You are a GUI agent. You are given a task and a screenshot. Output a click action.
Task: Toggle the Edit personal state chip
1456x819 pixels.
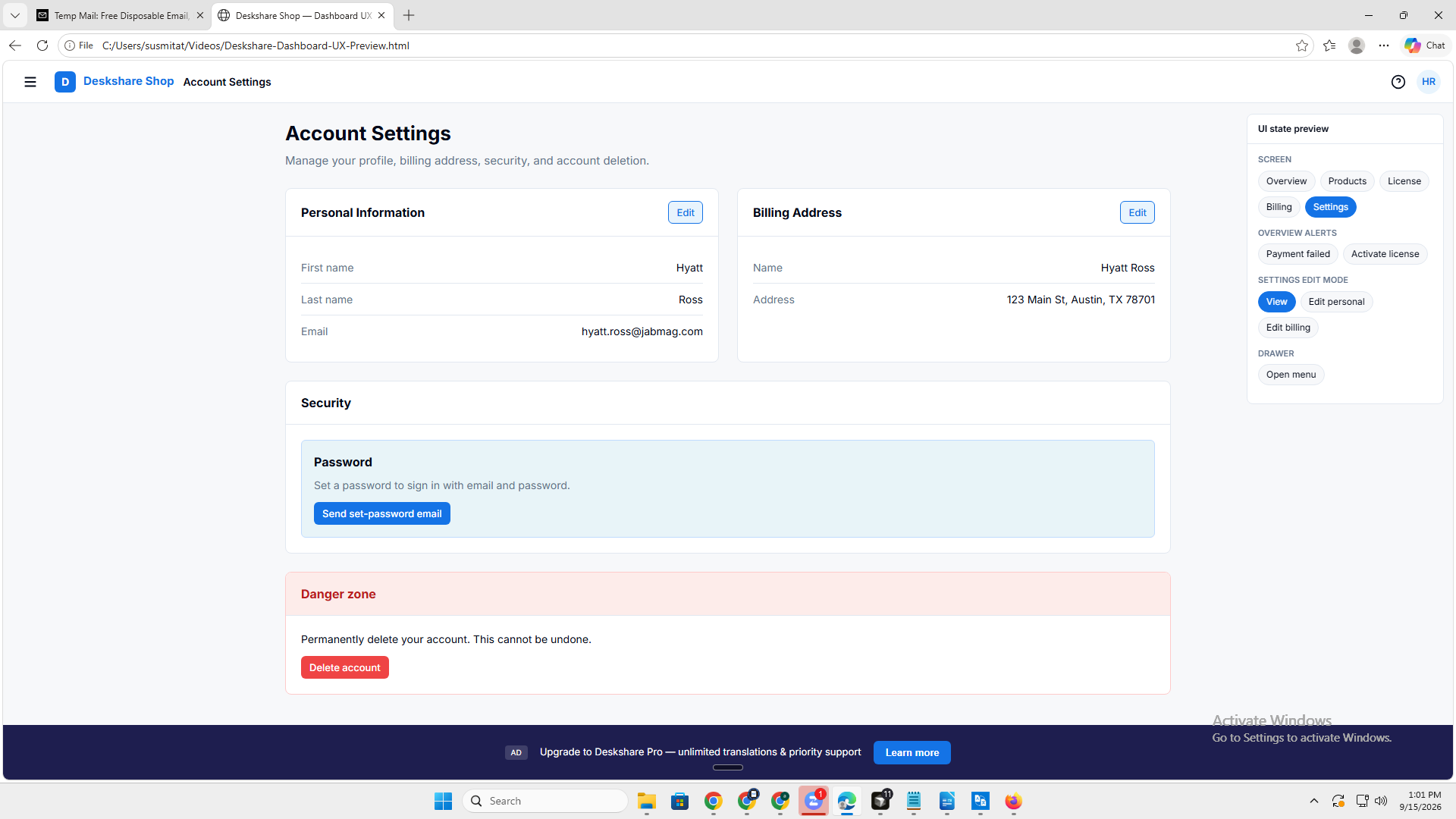coord(1336,302)
